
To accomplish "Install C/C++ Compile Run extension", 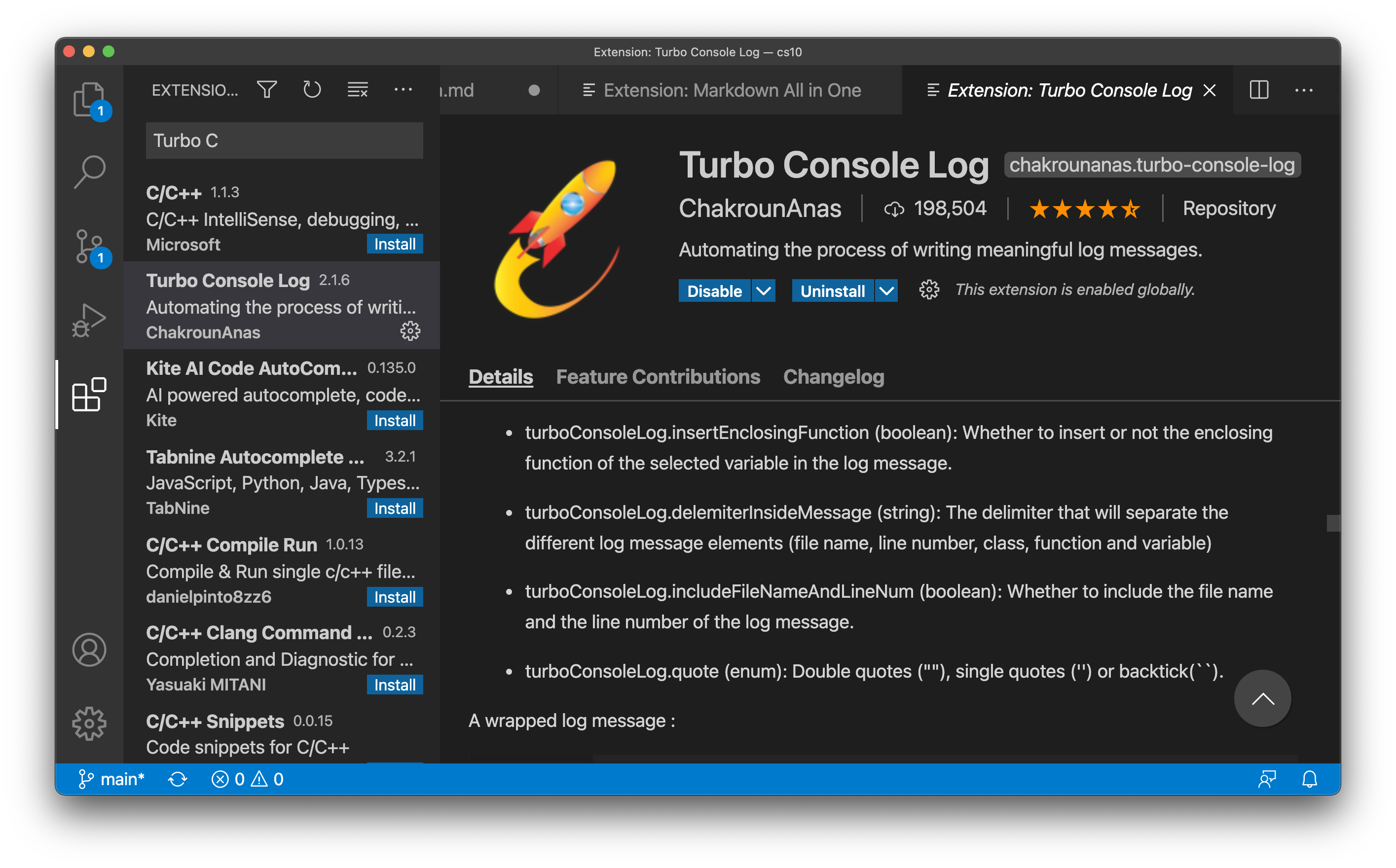I will click(x=395, y=597).
